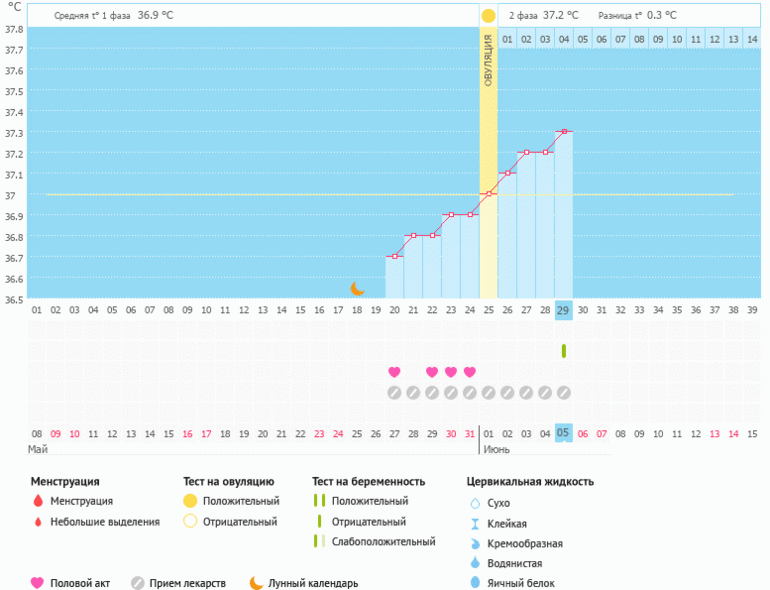Click the heart icon under cycle day 20
Image resolution: width=770 pixels, height=590 pixels.
pos(394,372)
